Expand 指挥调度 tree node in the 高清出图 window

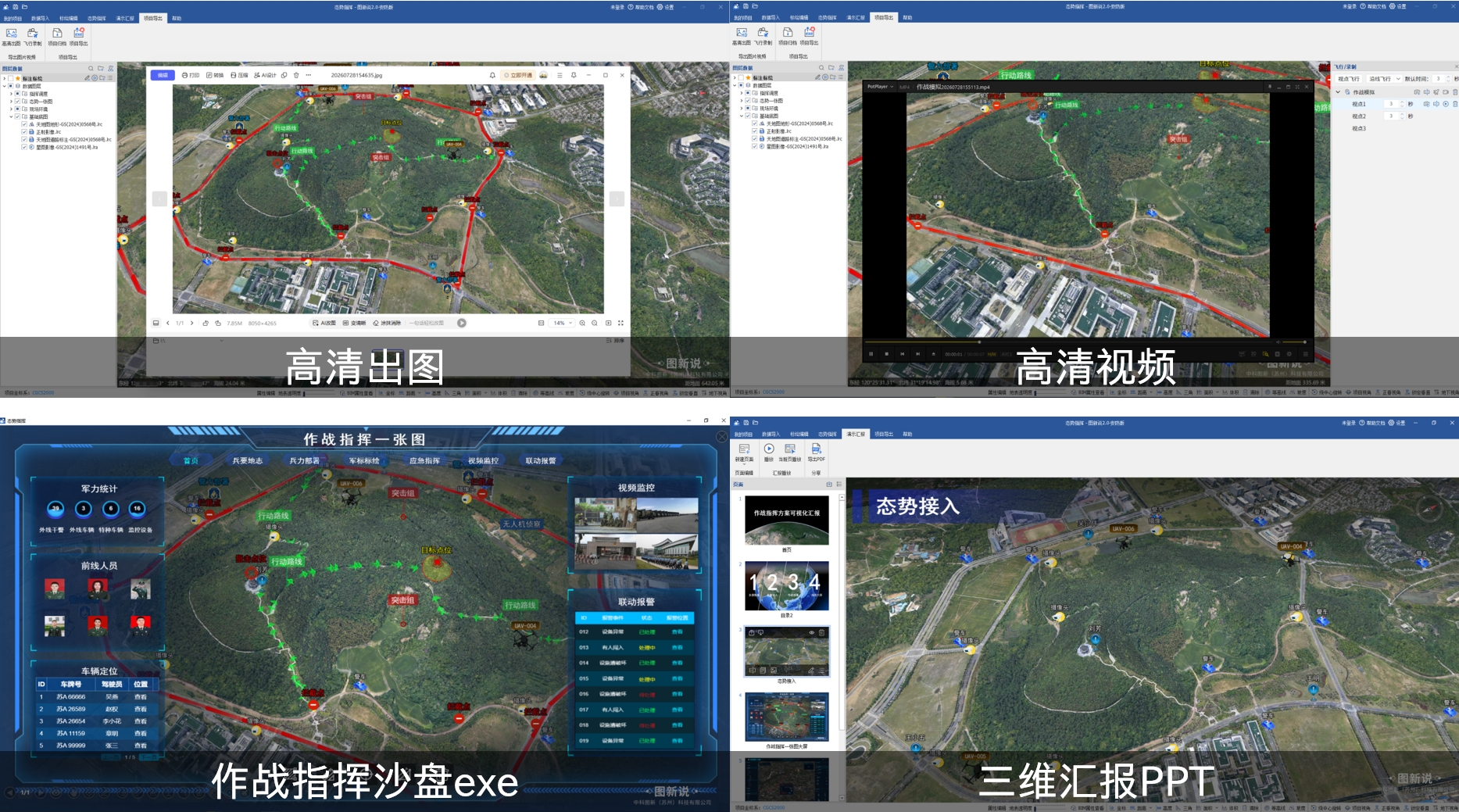pyautogui.click(x=12, y=94)
